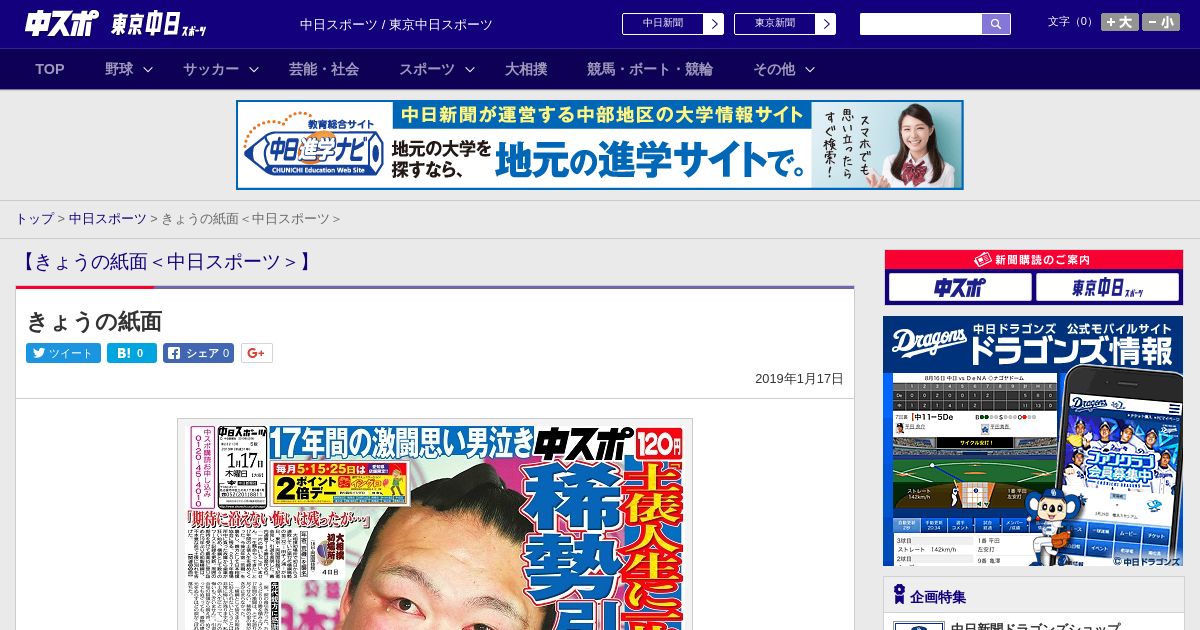
Task: Click the magnifier search button
Action: point(996,24)
